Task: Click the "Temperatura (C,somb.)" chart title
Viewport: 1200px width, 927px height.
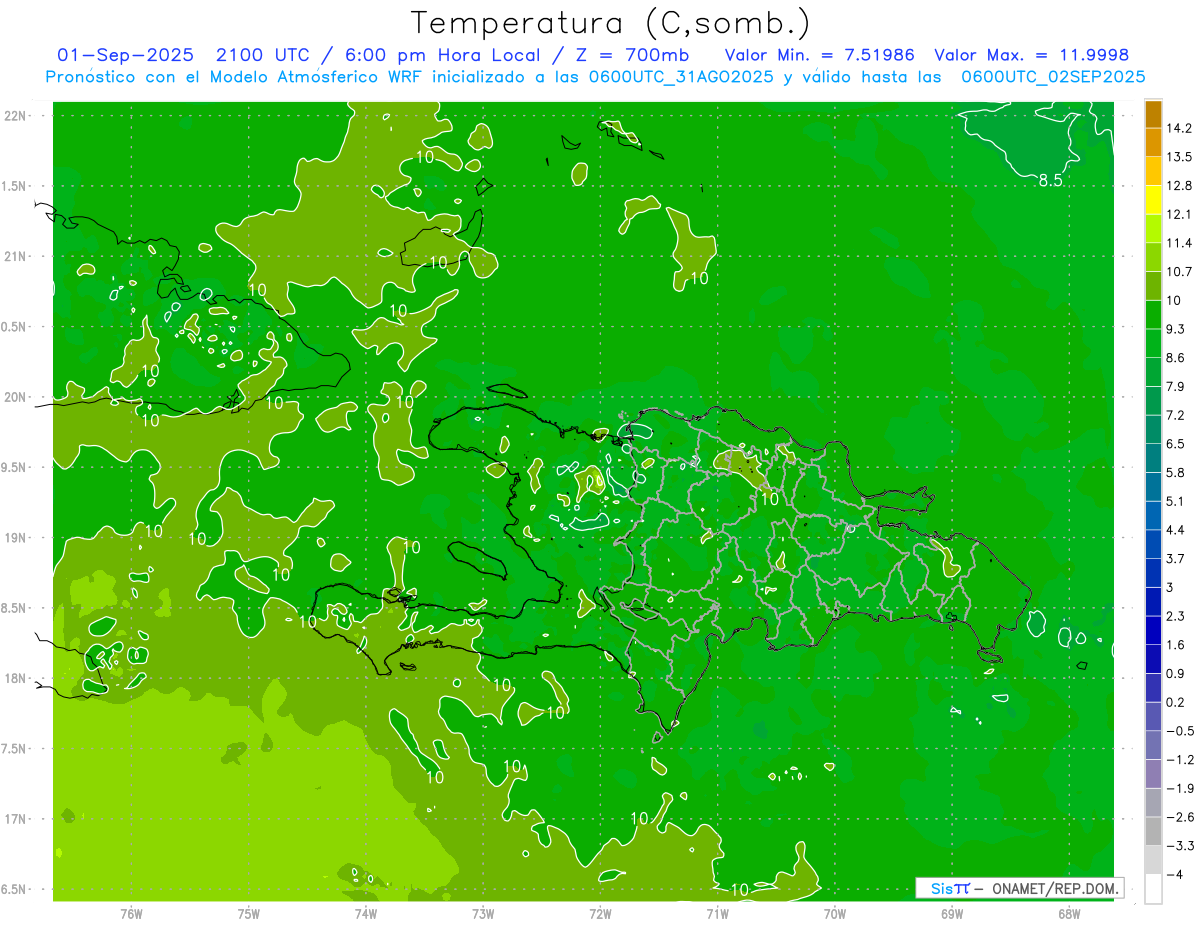Action: point(611,23)
